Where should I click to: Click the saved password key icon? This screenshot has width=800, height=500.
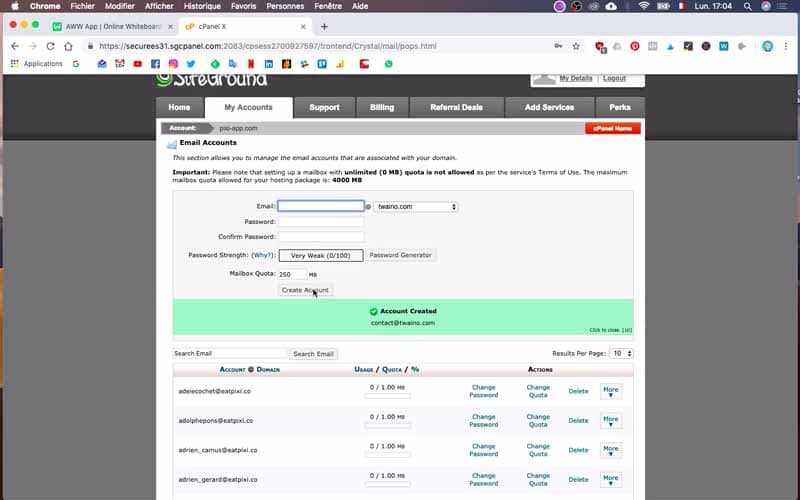[558, 46]
